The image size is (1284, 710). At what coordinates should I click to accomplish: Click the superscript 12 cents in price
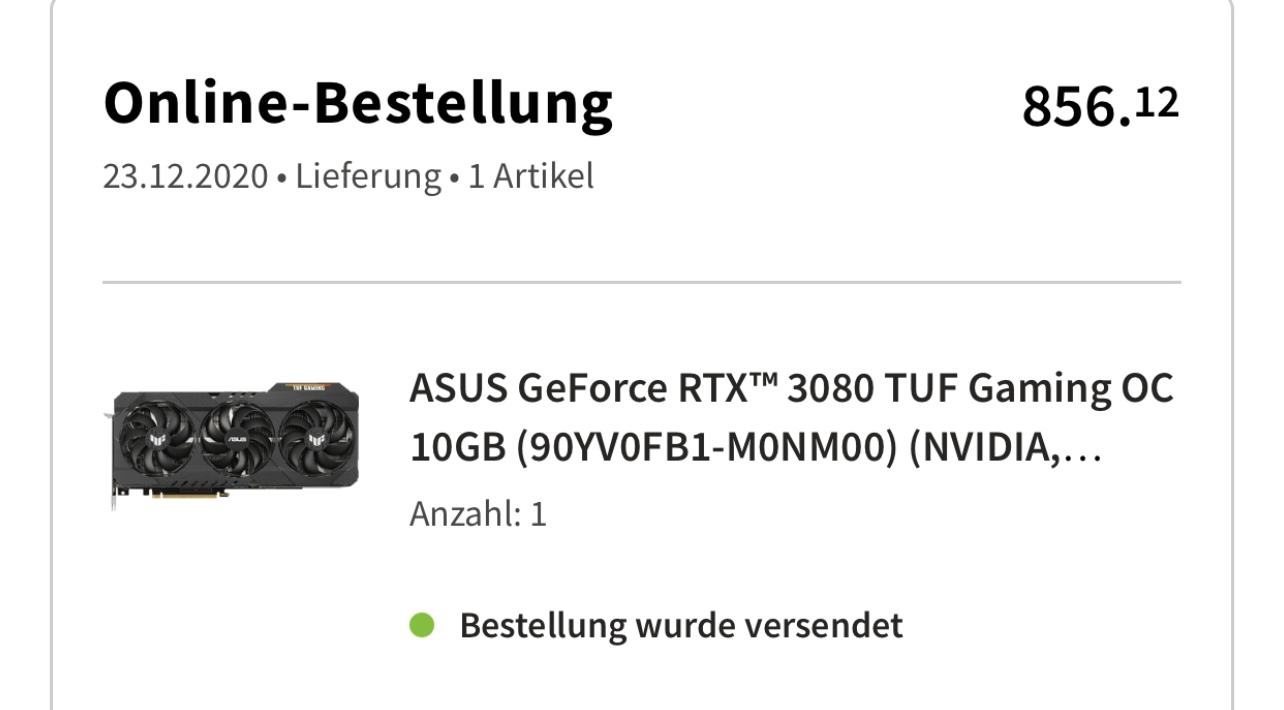tap(1157, 101)
